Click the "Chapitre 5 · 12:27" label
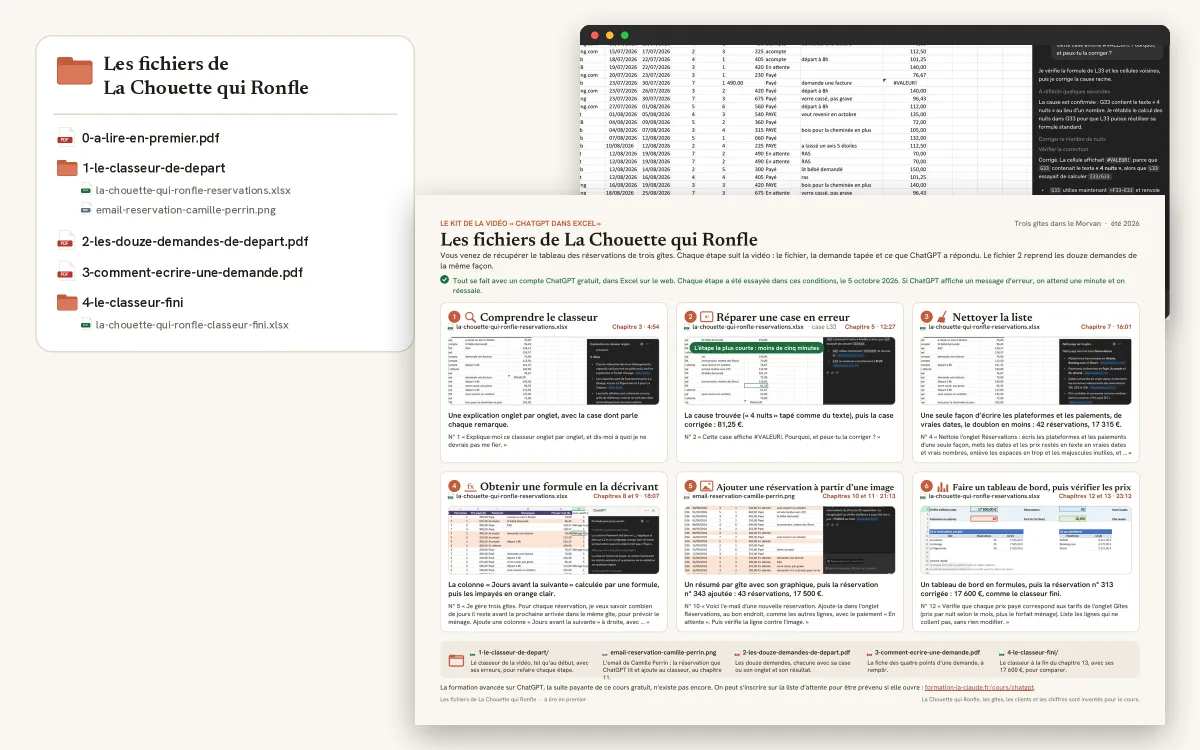This screenshot has height=750, width=1200. click(x=870, y=327)
